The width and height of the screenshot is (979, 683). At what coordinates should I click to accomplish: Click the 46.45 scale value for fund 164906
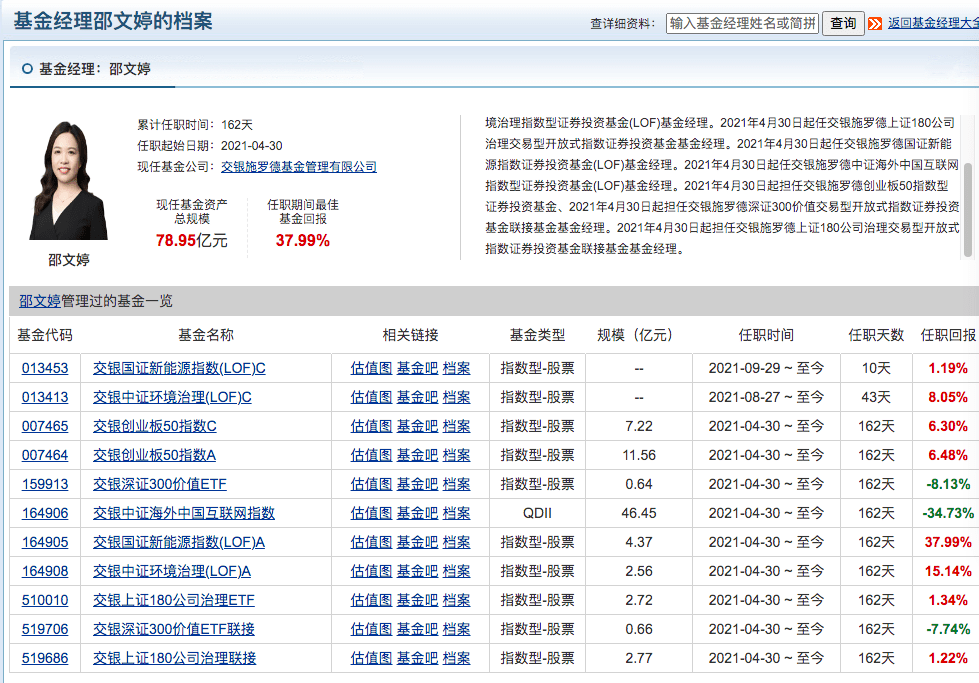639,513
